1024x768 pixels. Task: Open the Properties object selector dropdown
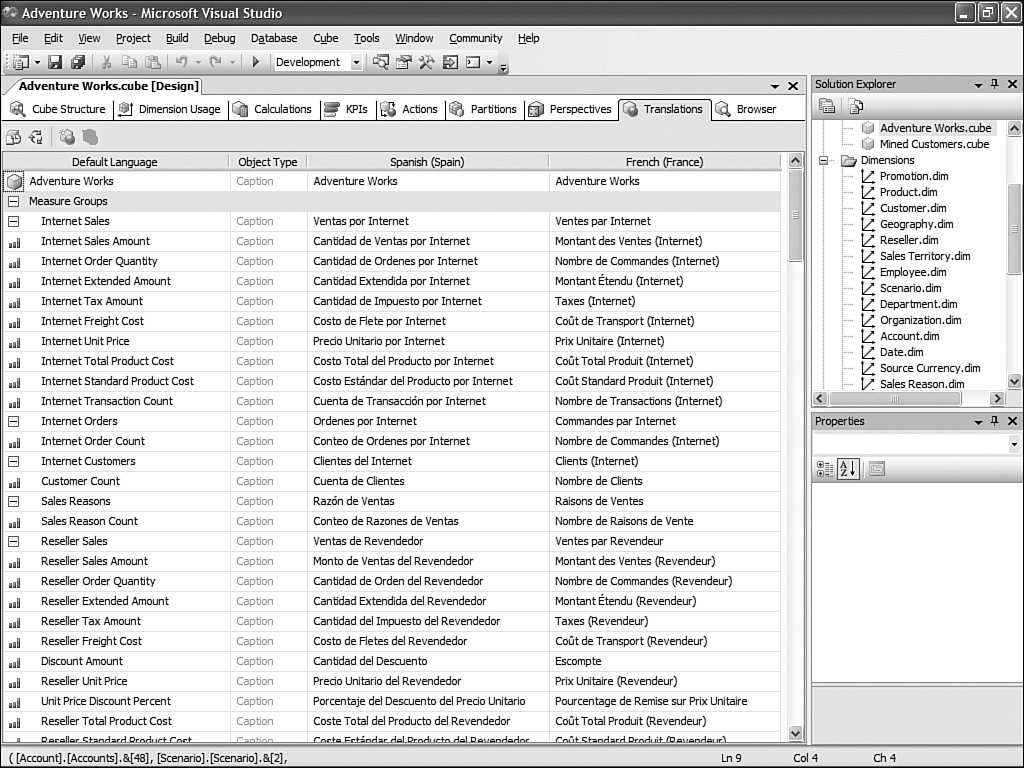[x=1014, y=445]
